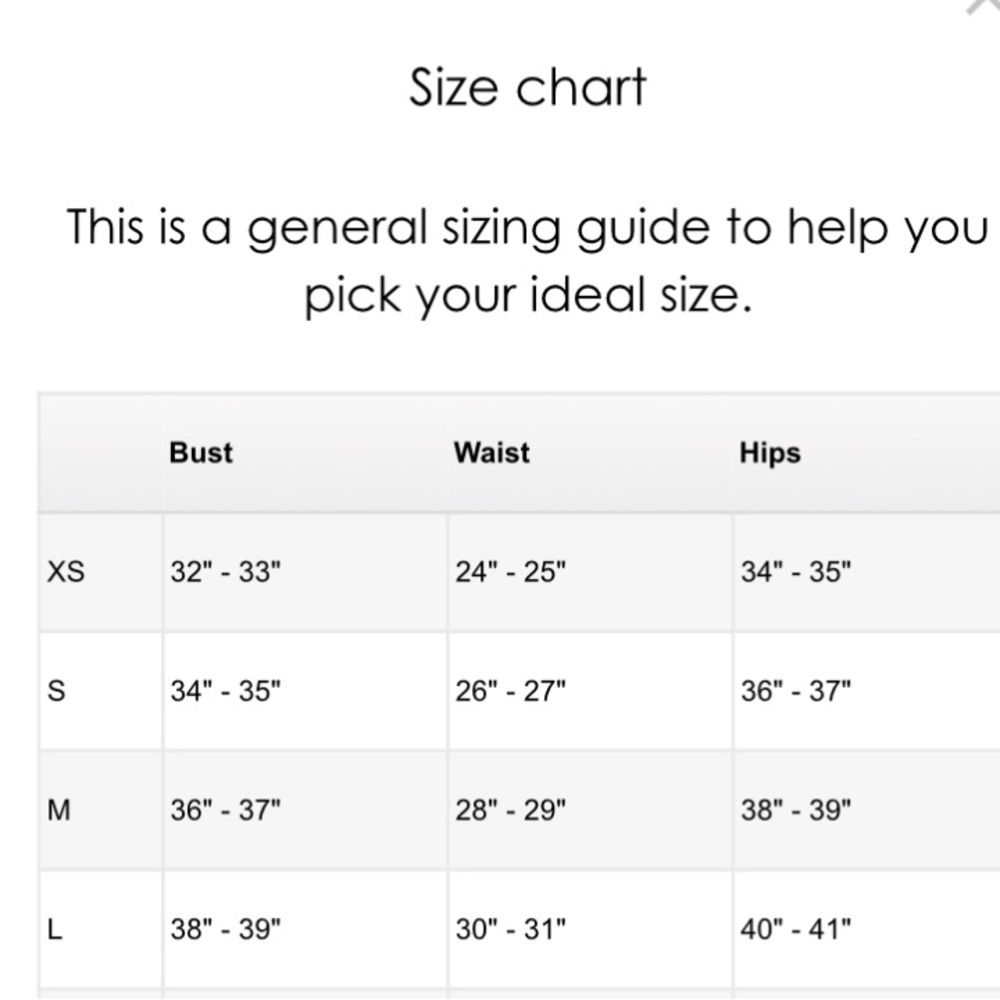Click M bust measurement 36" - 37"
Screen dimensions: 1000x1000
pos(225,811)
